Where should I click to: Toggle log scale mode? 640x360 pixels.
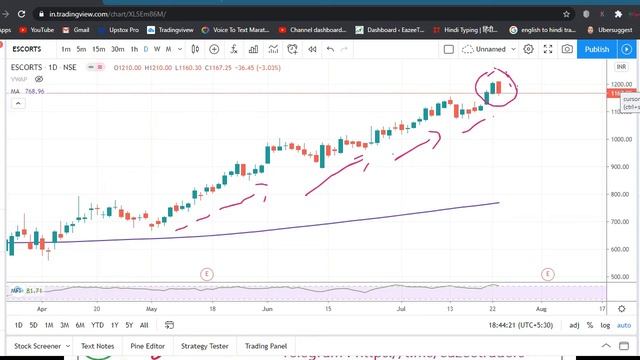(x=605, y=325)
